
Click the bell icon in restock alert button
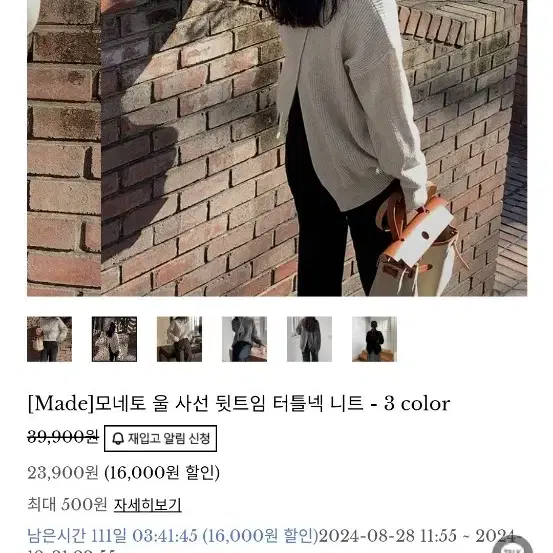point(118,438)
